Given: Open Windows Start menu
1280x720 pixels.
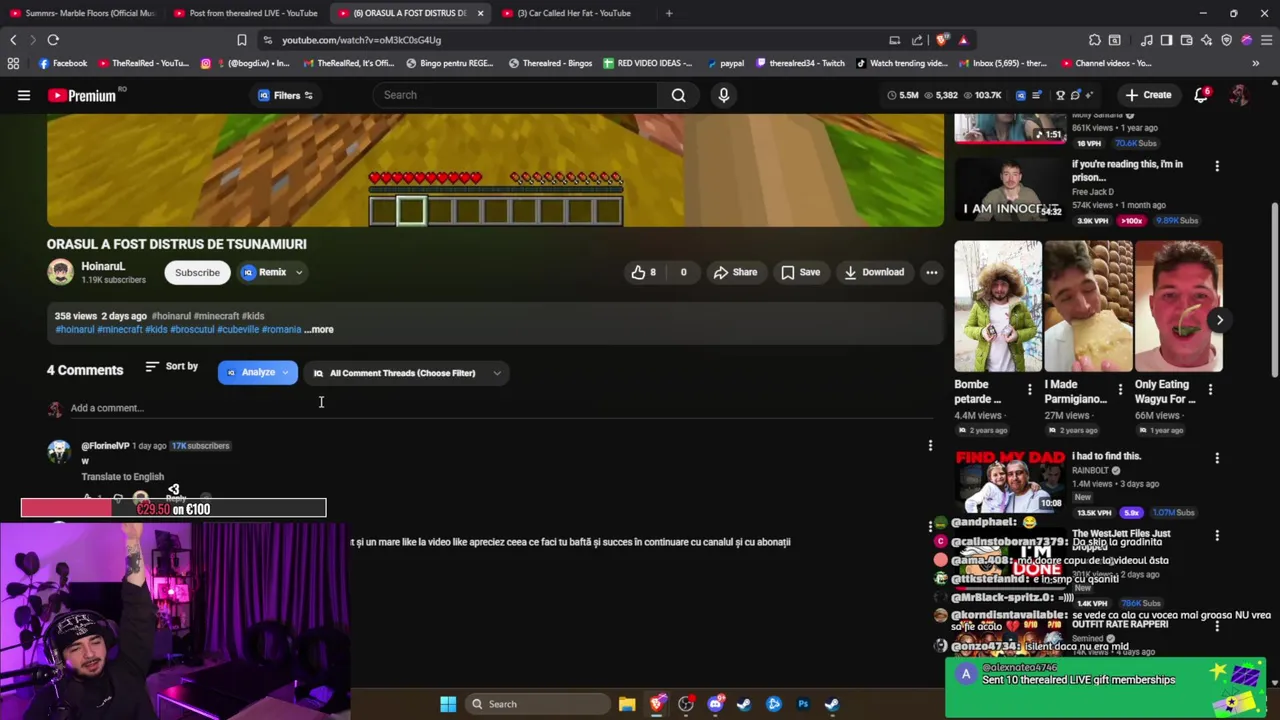Looking at the screenshot, I should [x=448, y=704].
